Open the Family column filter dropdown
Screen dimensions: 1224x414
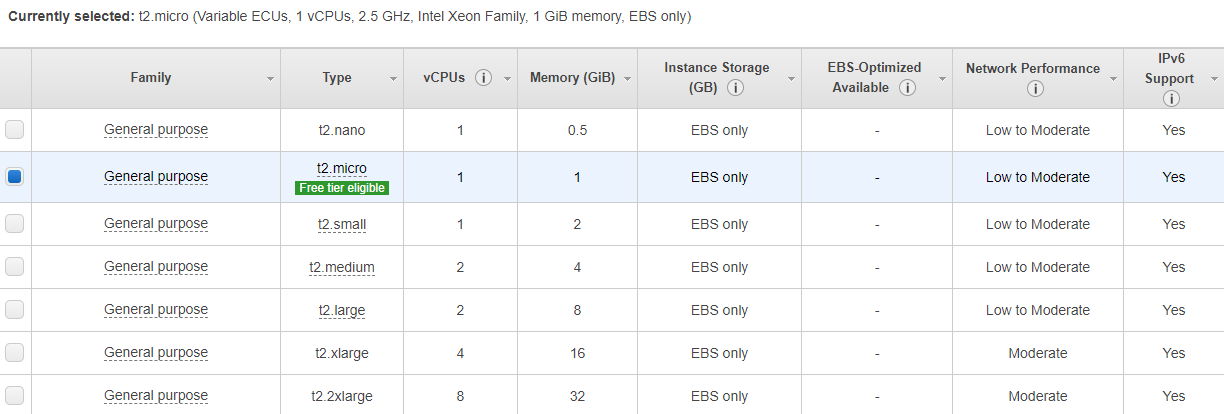[x=270, y=79]
